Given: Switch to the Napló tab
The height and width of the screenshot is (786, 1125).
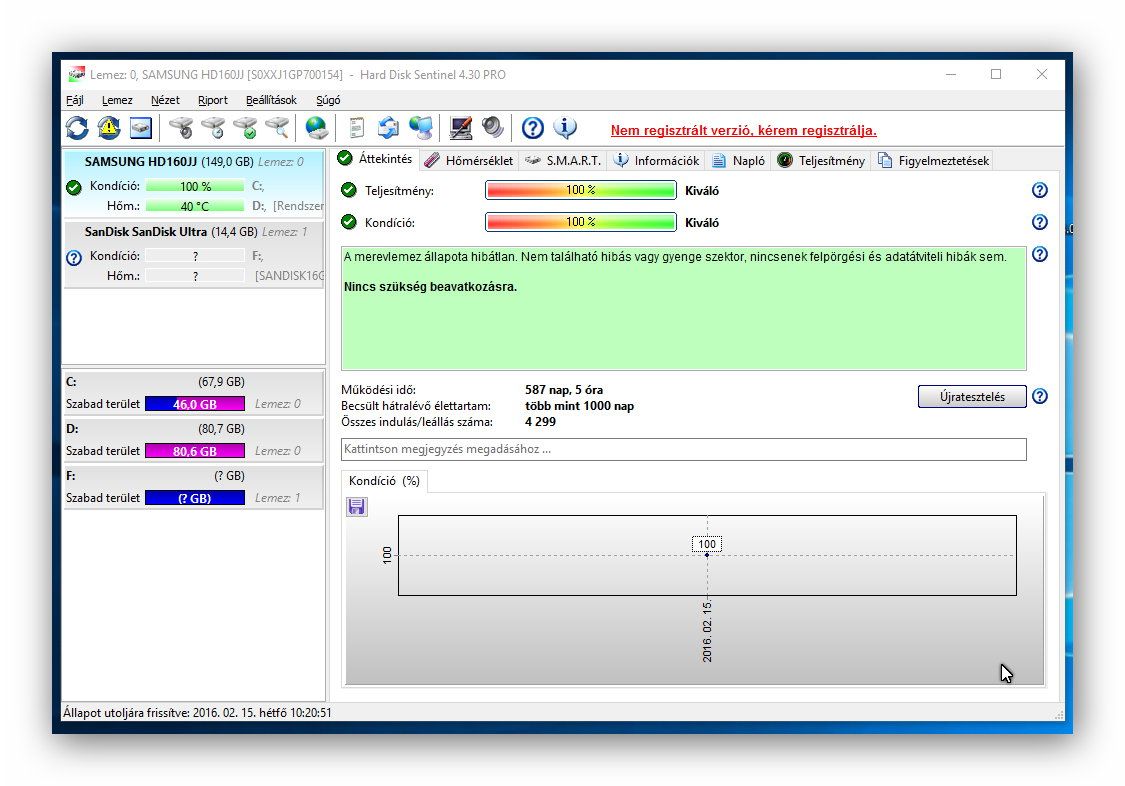Looking at the screenshot, I should (738, 161).
